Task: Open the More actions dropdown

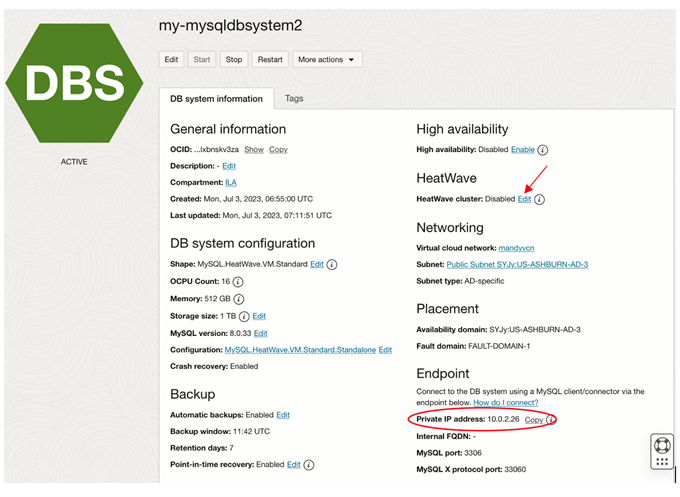Action: click(327, 59)
